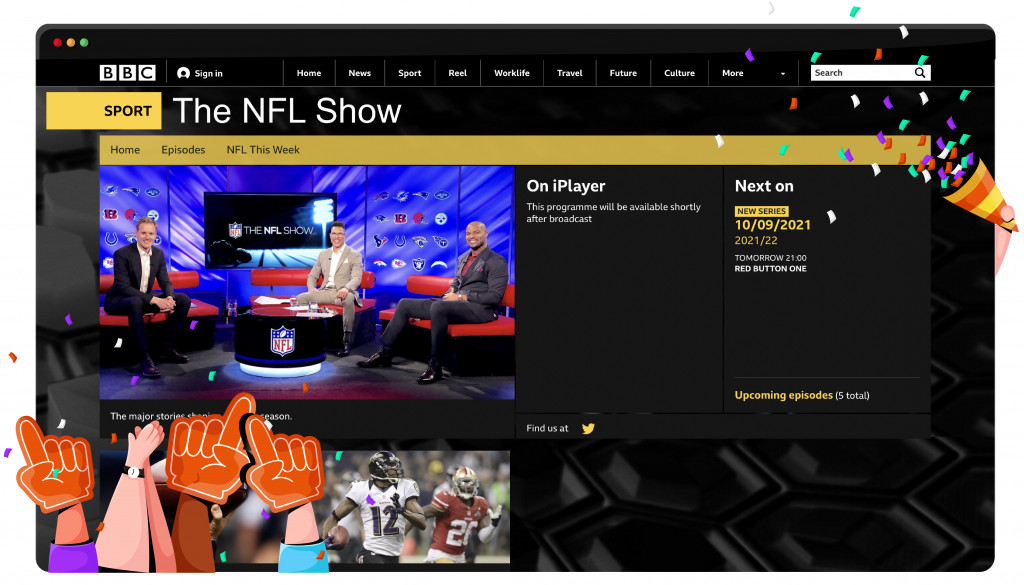This screenshot has width=1024, height=585.
Task: Click the TOMORROW 21:00 broadcast time
Action: point(771,258)
